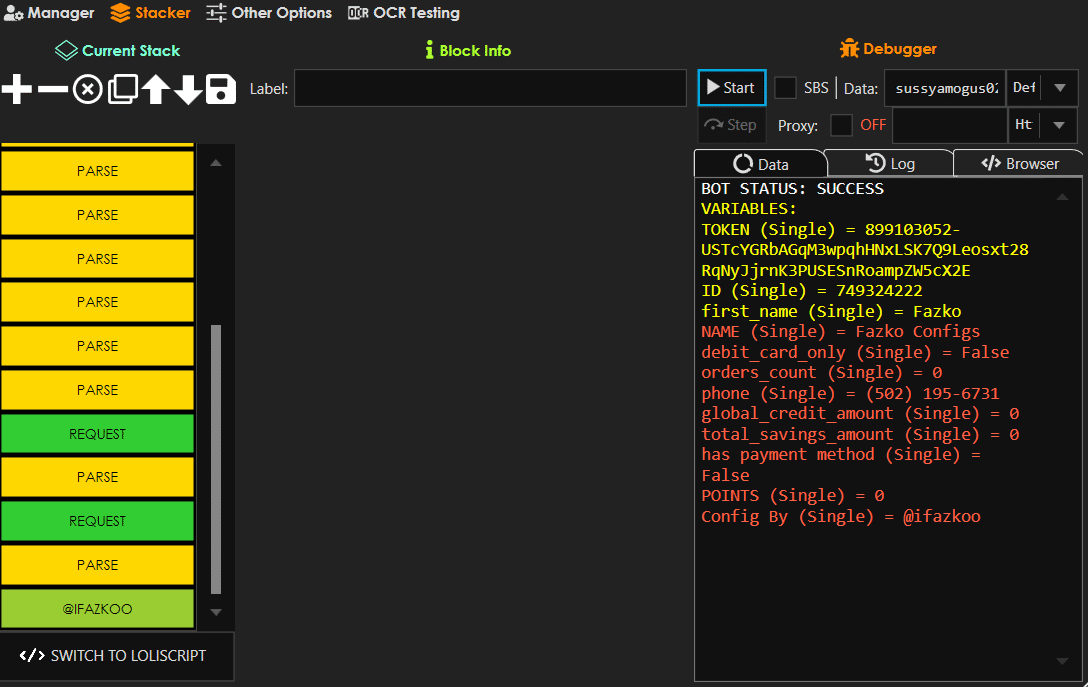Toggle the Proxy OFF checkbox on
This screenshot has height=687, width=1088.
[841, 125]
